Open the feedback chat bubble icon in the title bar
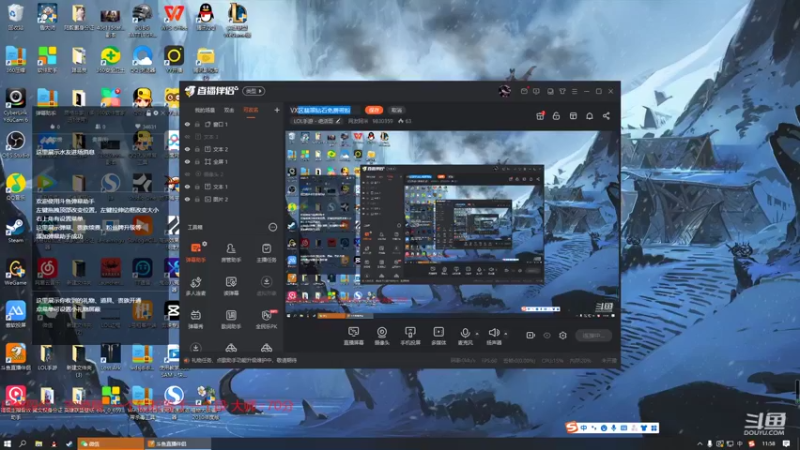The height and width of the screenshot is (450, 800). pyautogui.click(x=536, y=91)
